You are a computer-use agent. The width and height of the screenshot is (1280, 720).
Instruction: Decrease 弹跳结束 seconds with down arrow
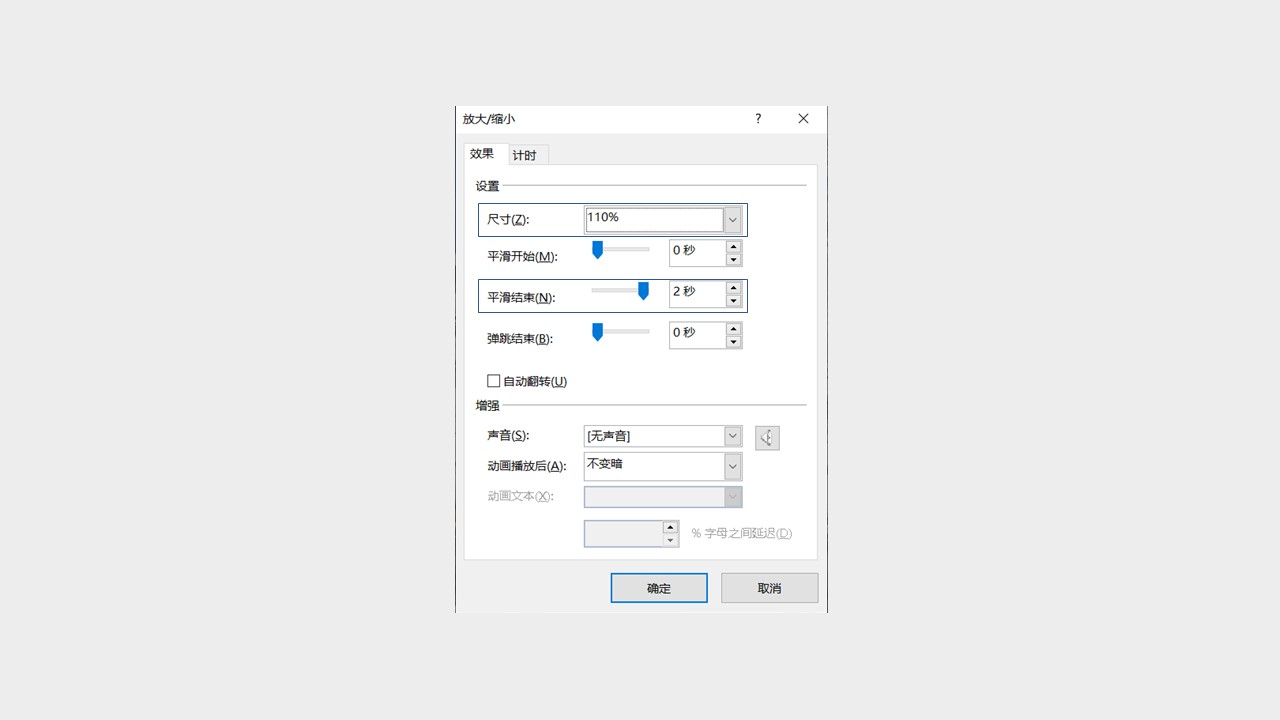[733, 342]
